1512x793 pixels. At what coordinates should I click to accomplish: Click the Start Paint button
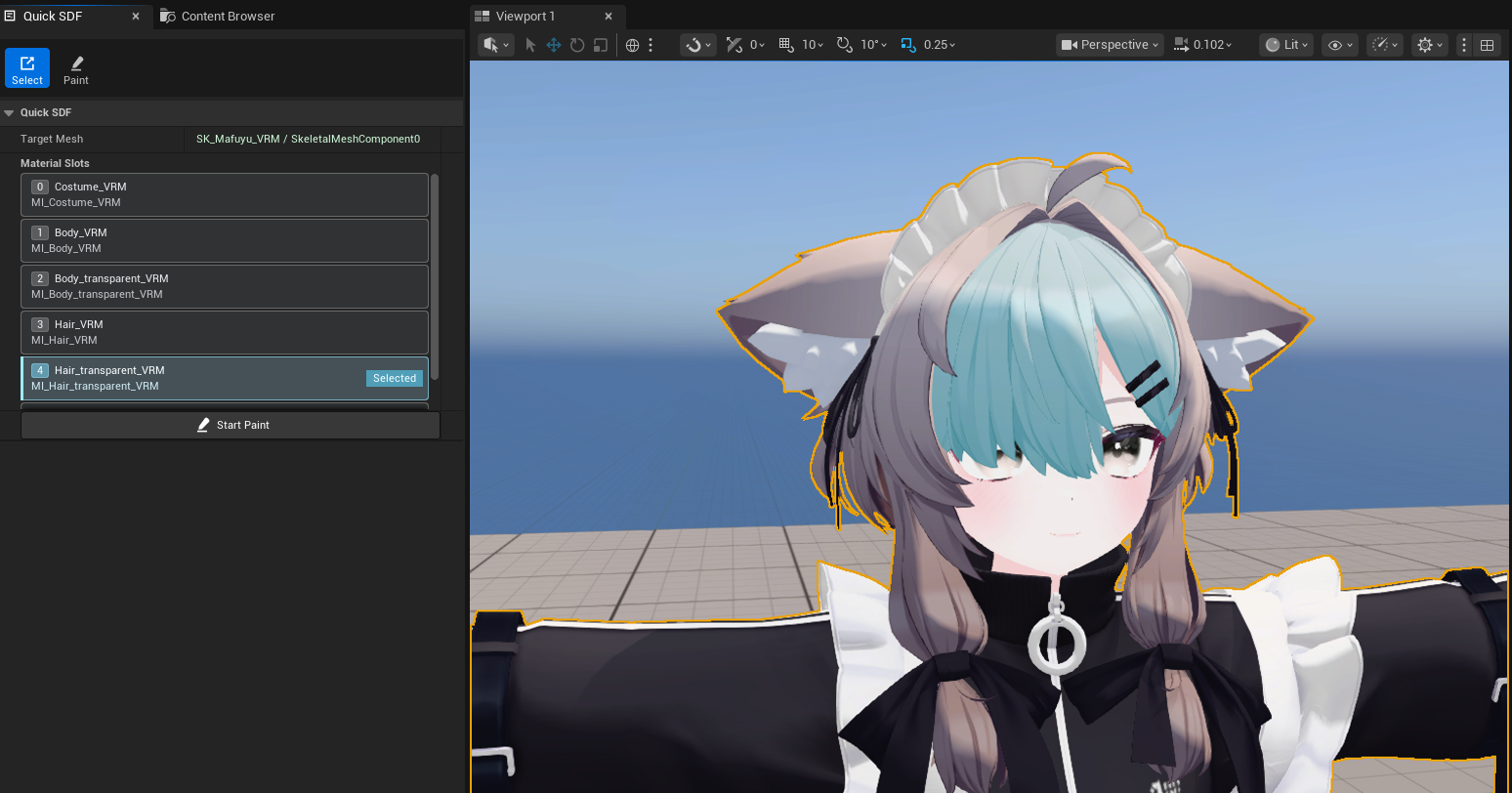231,425
